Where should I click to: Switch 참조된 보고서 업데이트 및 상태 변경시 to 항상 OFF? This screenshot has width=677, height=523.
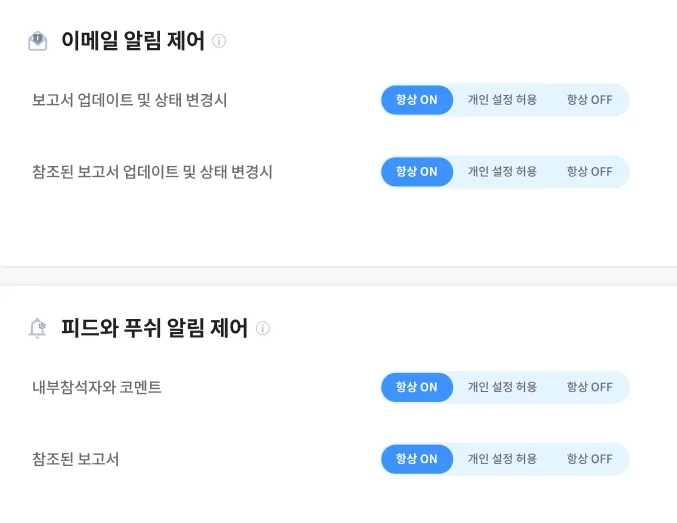tap(589, 171)
